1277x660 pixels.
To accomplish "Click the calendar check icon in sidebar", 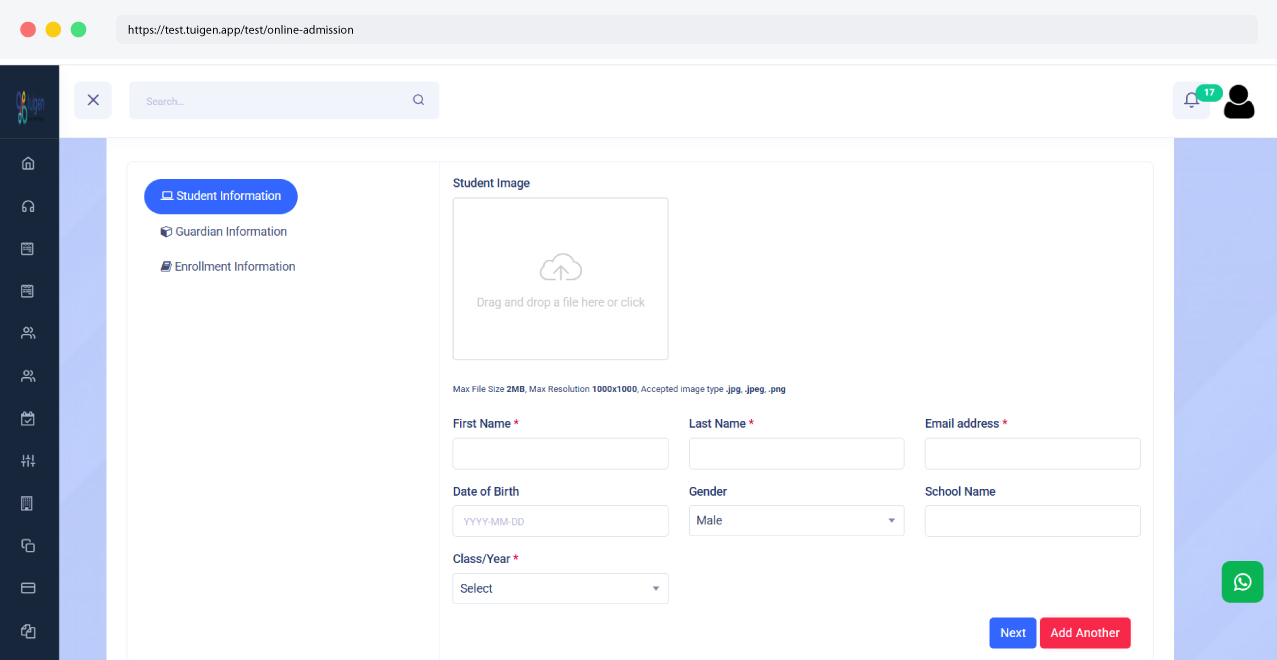I will coord(28,418).
